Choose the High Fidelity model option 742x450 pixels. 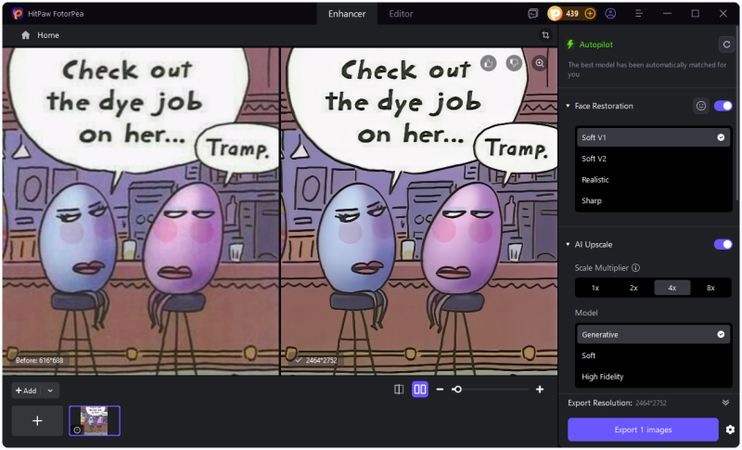coord(603,377)
